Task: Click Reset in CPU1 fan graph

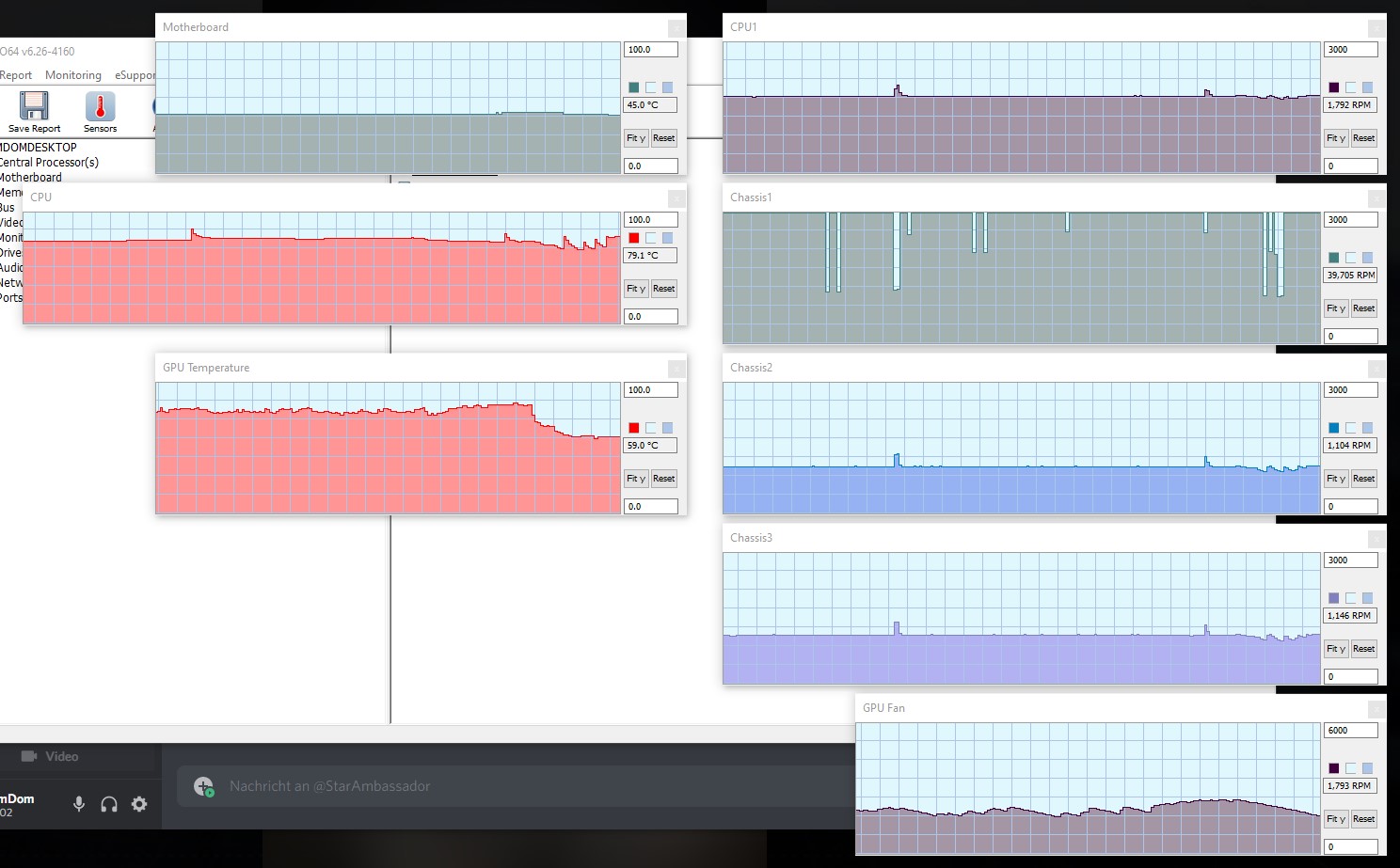Action: coord(1363,138)
